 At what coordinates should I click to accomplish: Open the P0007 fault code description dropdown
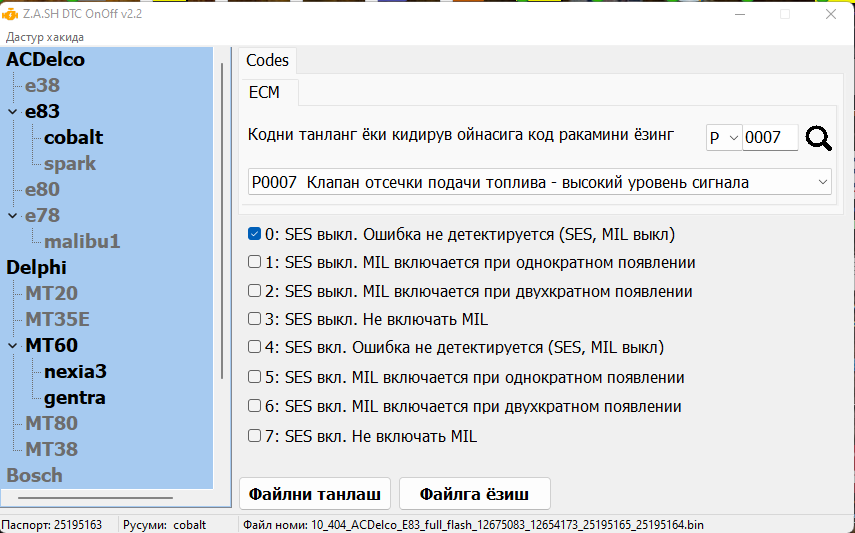(x=540, y=182)
